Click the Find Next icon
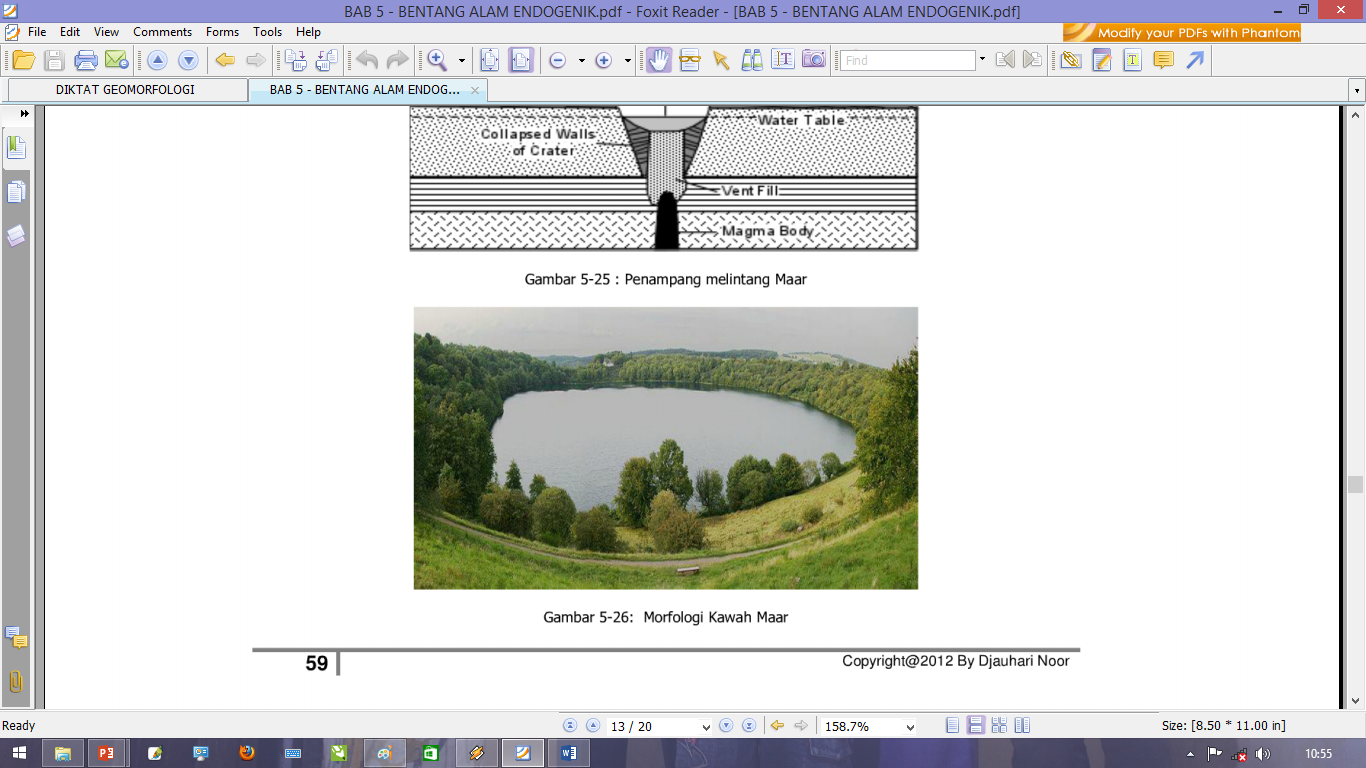1366x768 pixels. [1032, 60]
